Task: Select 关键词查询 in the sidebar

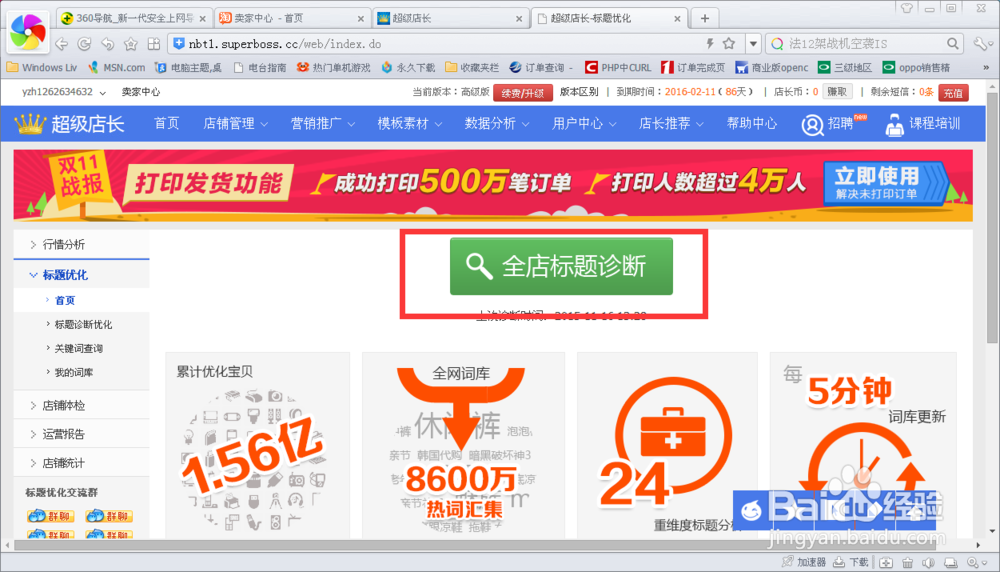Action: 78,348
